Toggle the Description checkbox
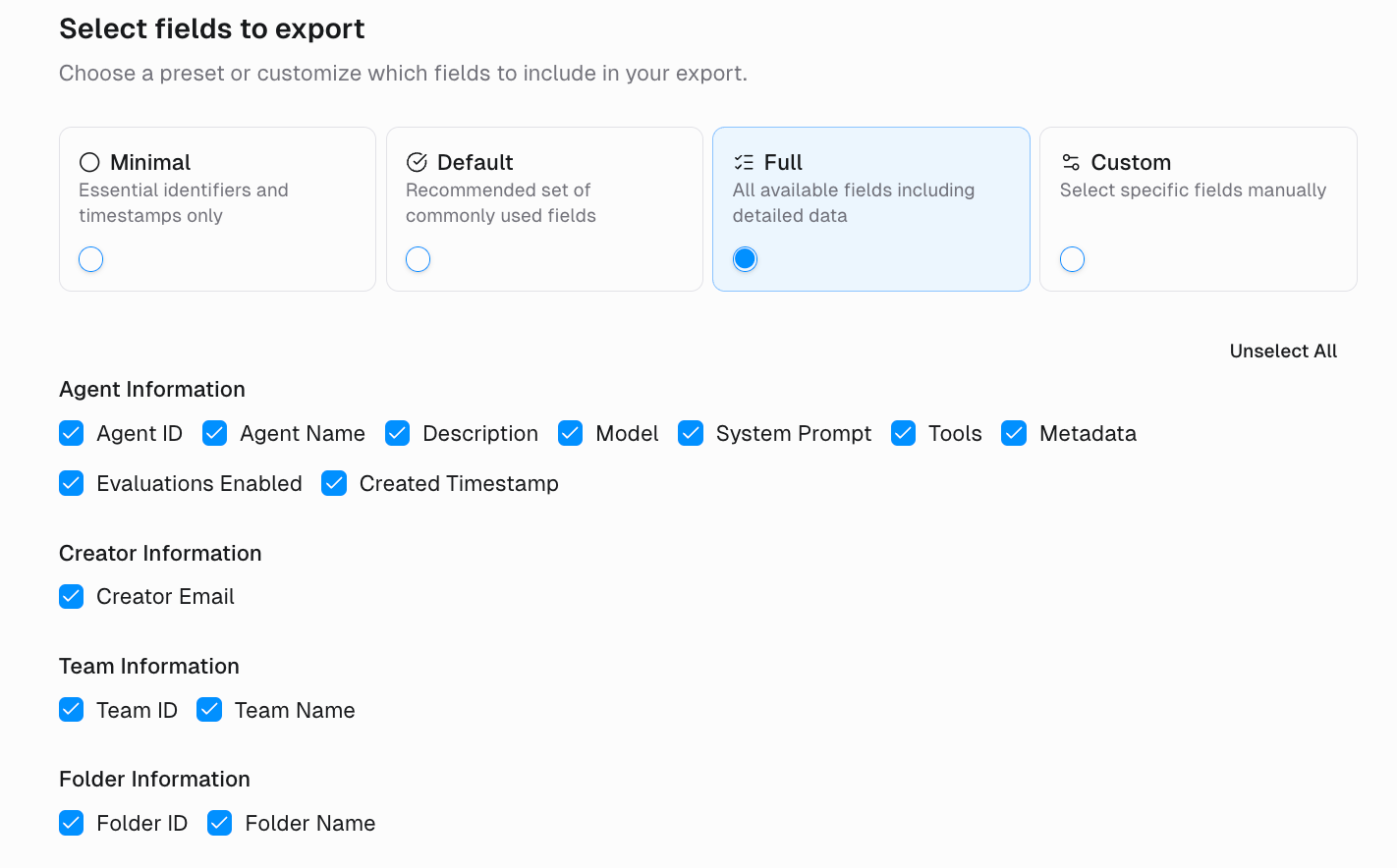This screenshot has width=1397, height=868. pyautogui.click(x=398, y=433)
